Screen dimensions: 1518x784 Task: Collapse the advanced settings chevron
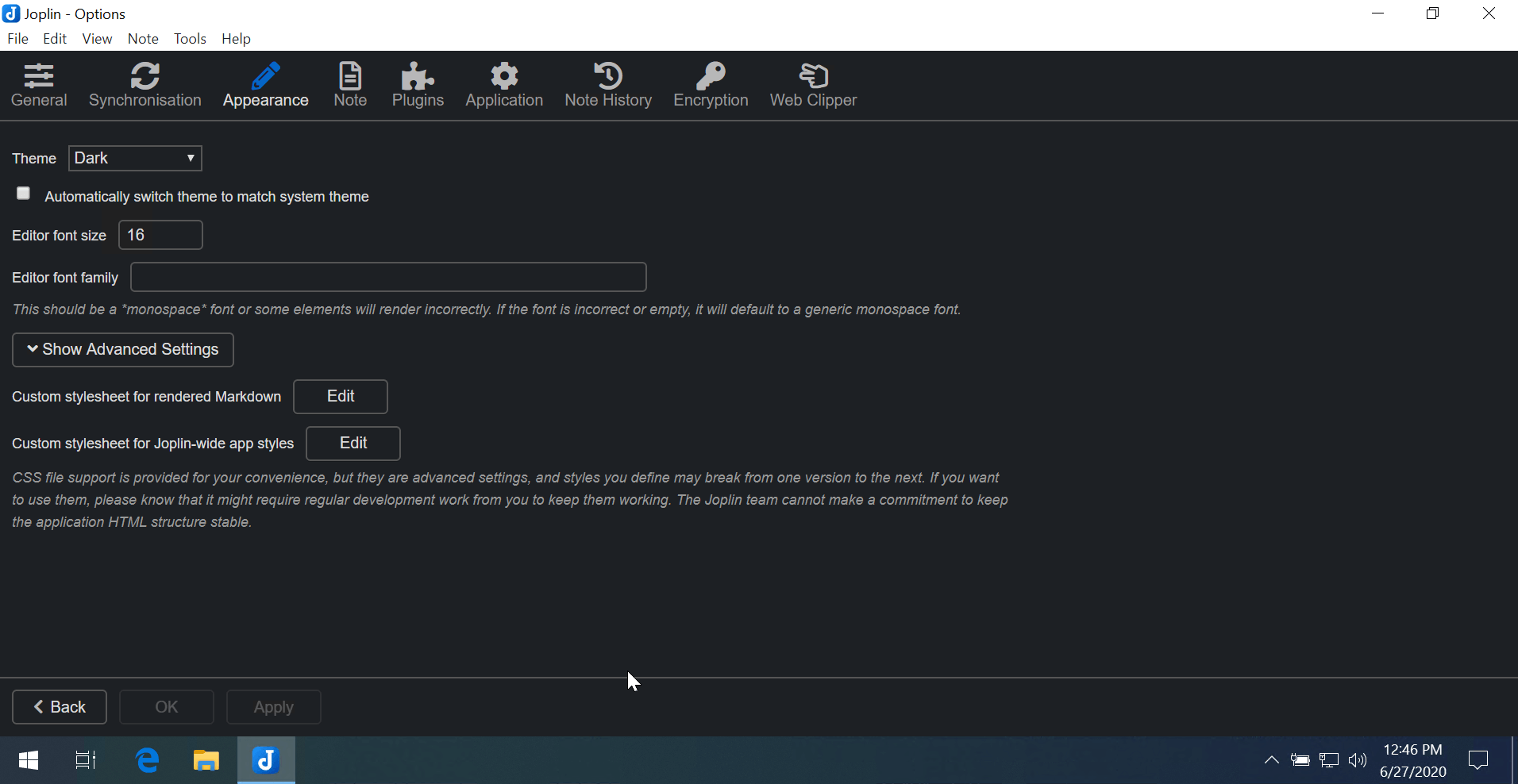point(32,349)
